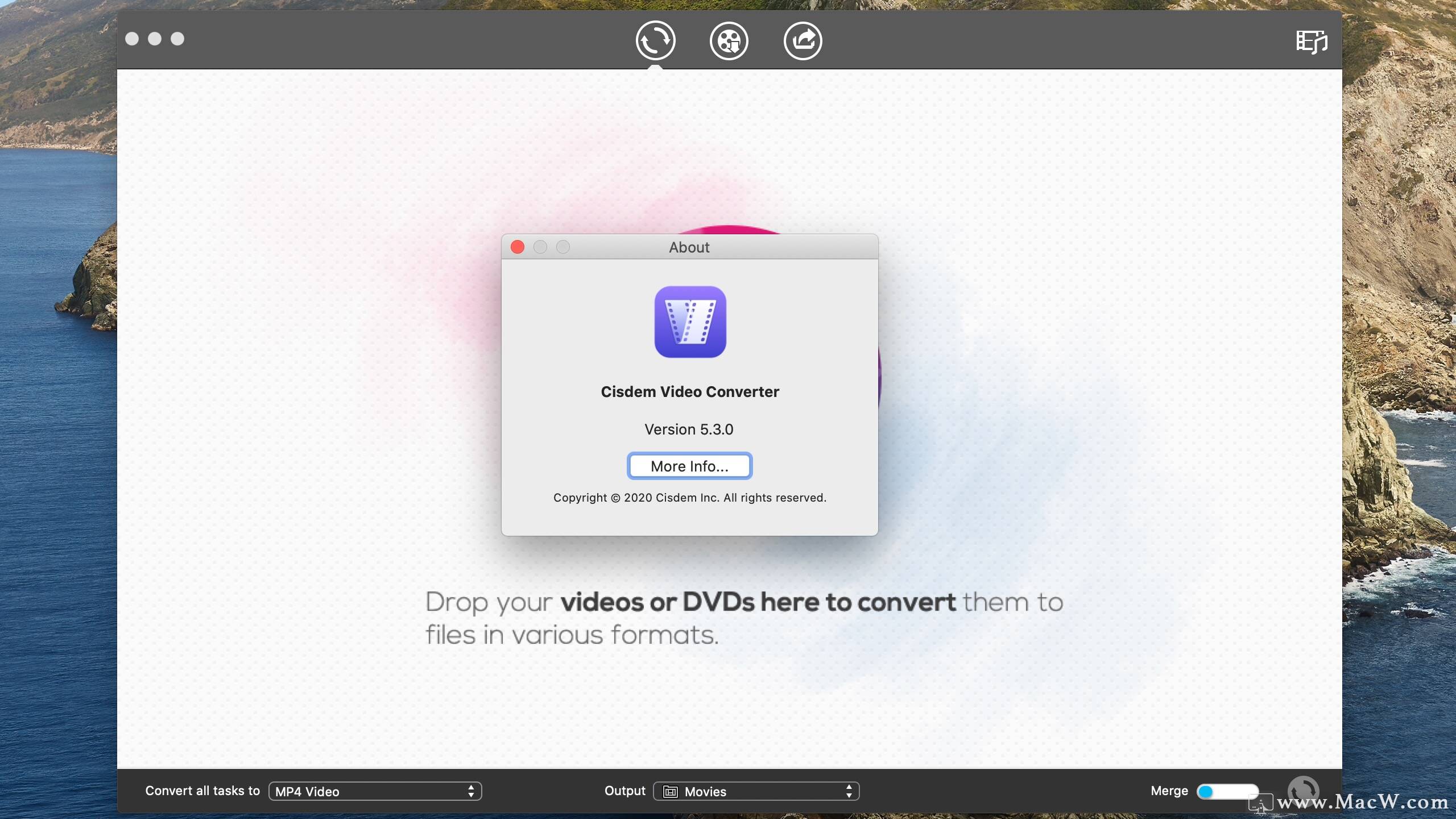The image size is (1456, 819).
Task: Open the Share/Download arrow icon
Action: tap(803, 40)
